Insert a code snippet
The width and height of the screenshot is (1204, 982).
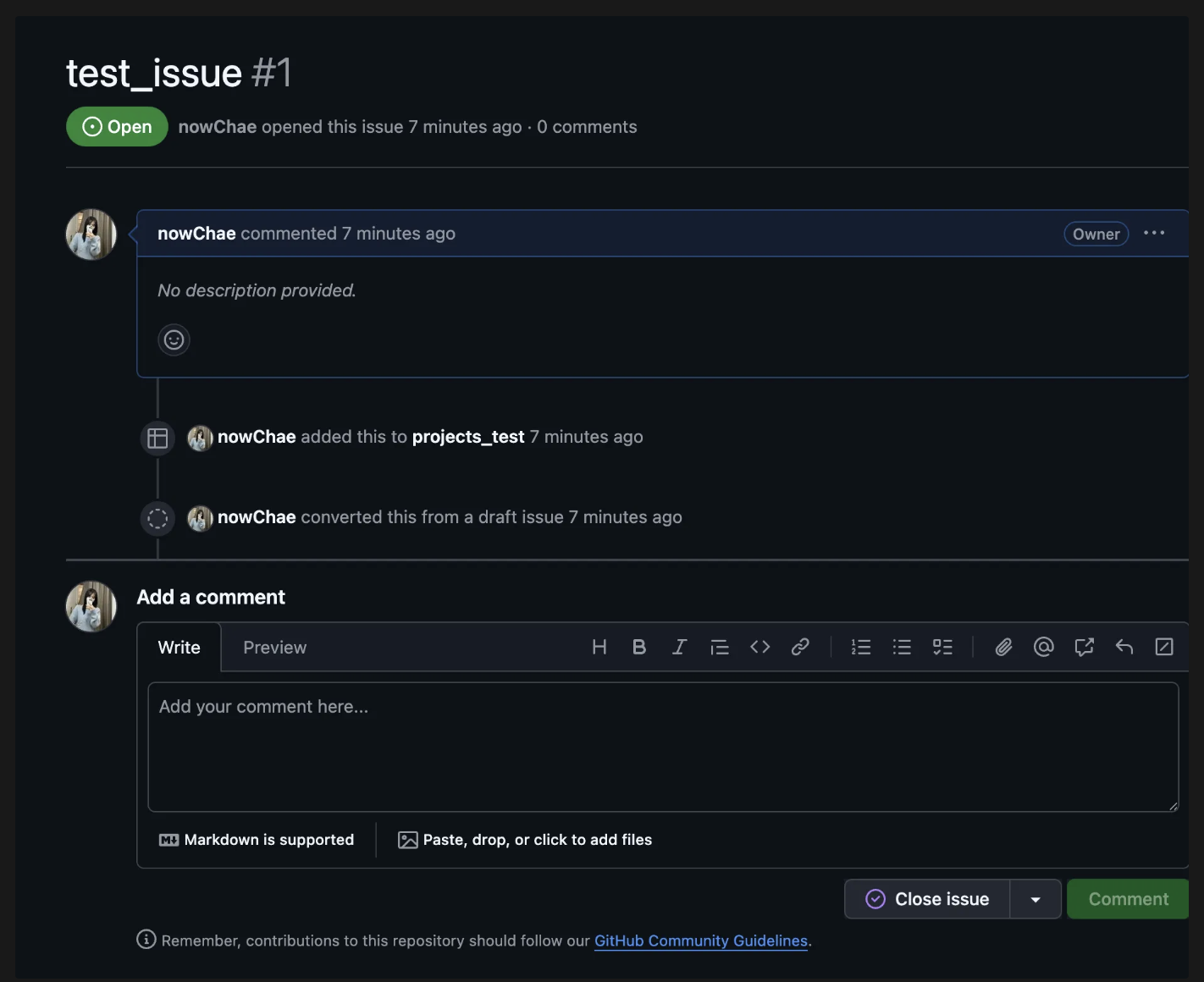759,647
